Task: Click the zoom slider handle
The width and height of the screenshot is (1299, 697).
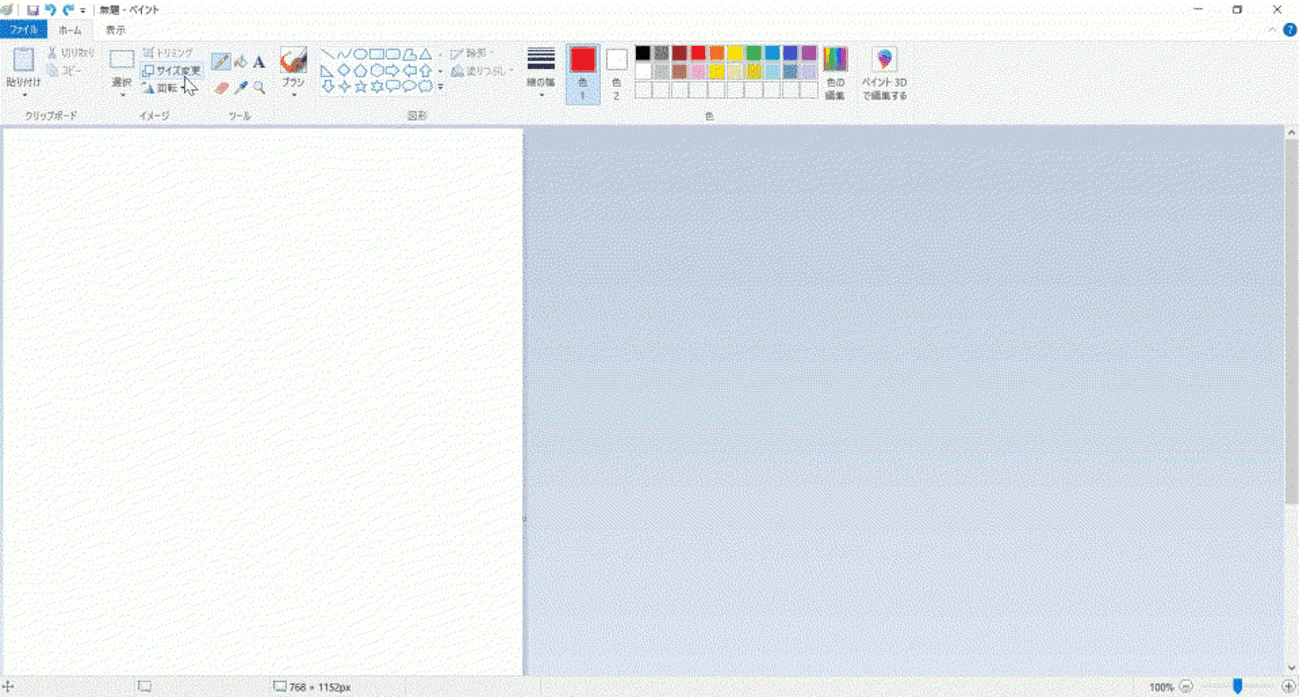Action: click(x=1237, y=687)
